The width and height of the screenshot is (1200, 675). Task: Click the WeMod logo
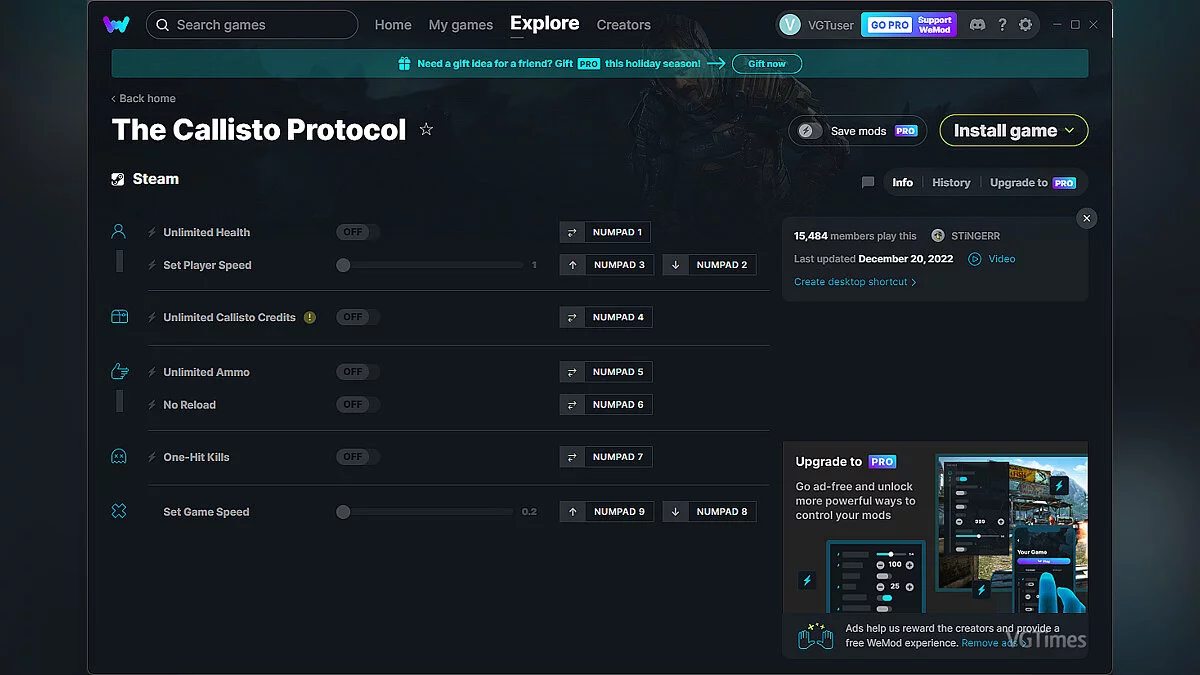[117, 24]
